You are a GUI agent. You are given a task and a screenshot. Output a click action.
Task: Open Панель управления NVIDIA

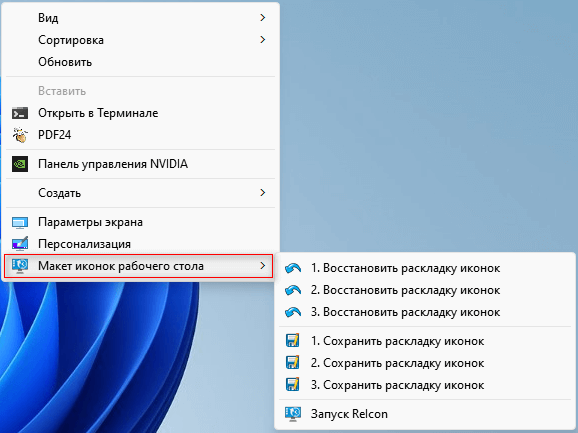140,164
